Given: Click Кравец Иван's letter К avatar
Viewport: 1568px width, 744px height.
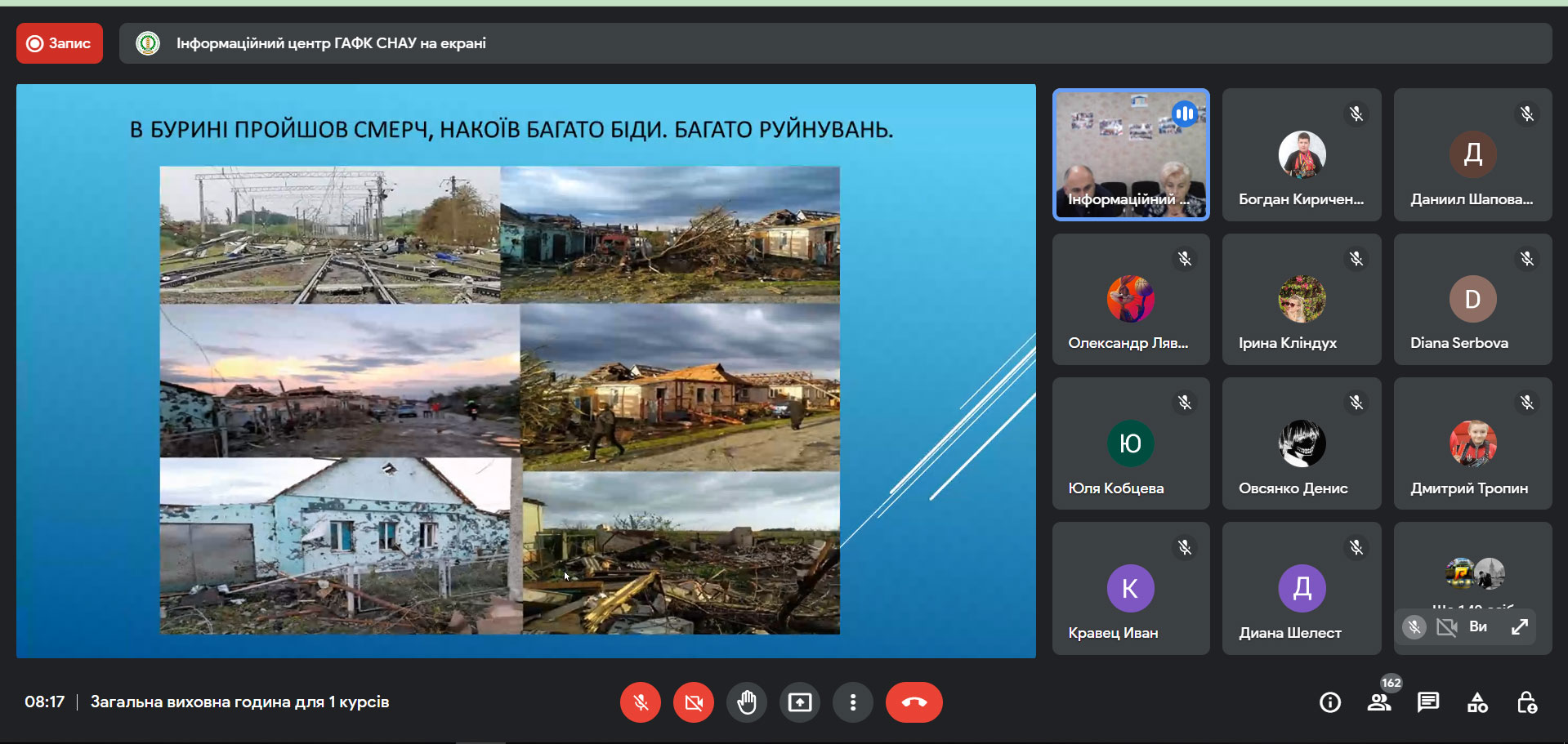Looking at the screenshot, I should pyautogui.click(x=1131, y=588).
